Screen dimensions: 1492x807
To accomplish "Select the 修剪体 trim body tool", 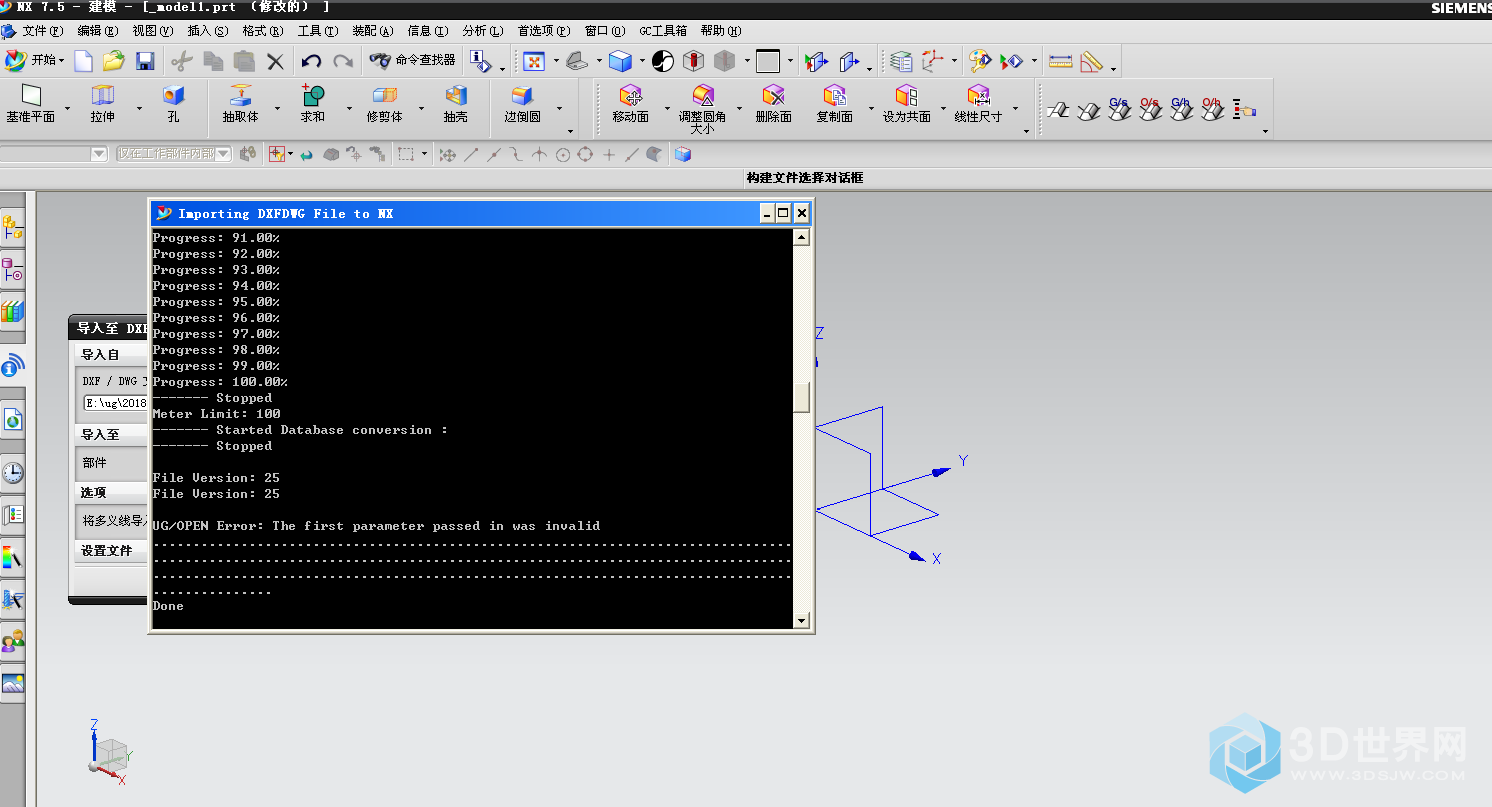I will click(384, 104).
